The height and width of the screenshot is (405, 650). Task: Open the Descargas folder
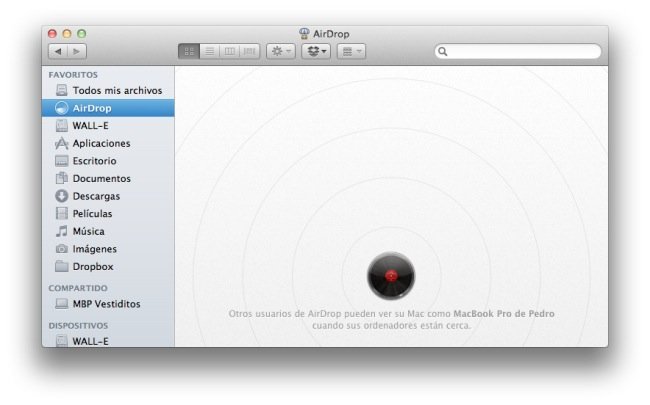pyautogui.click(x=96, y=196)
